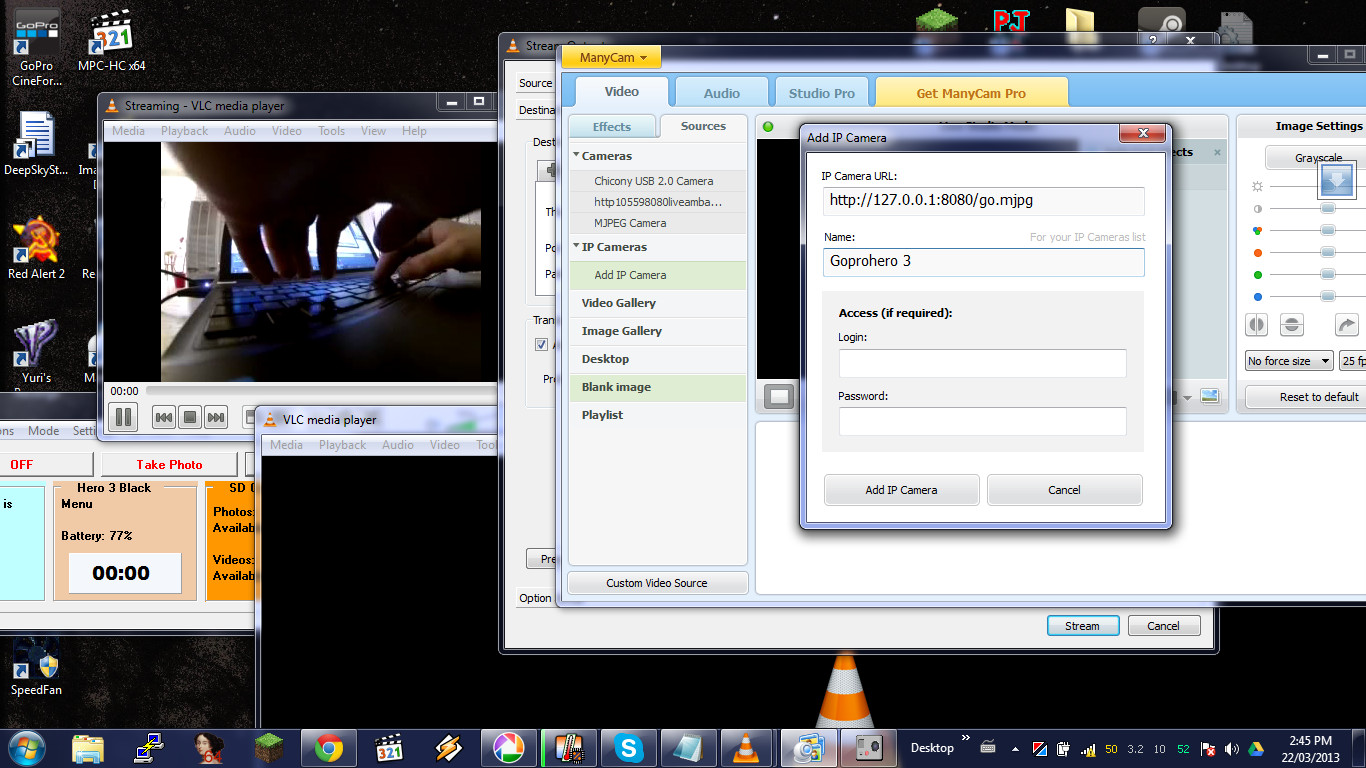Click Google Drive tray icon
This screenshot has width=1366, height=768.
point(1255,749)
